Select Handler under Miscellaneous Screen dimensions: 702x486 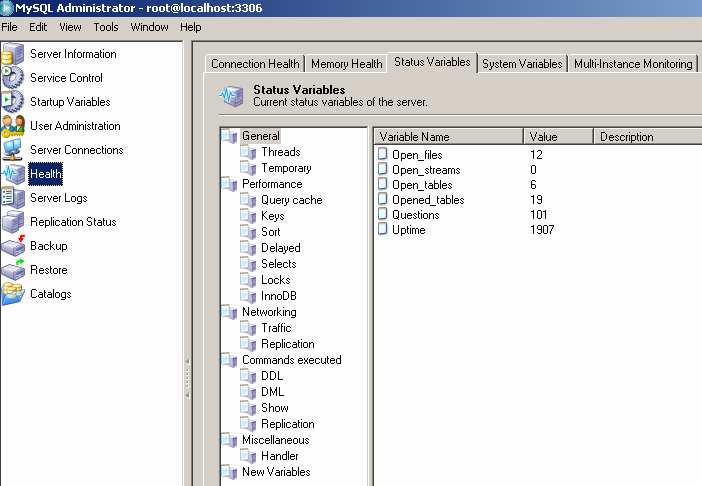click(x=280, y=456)
